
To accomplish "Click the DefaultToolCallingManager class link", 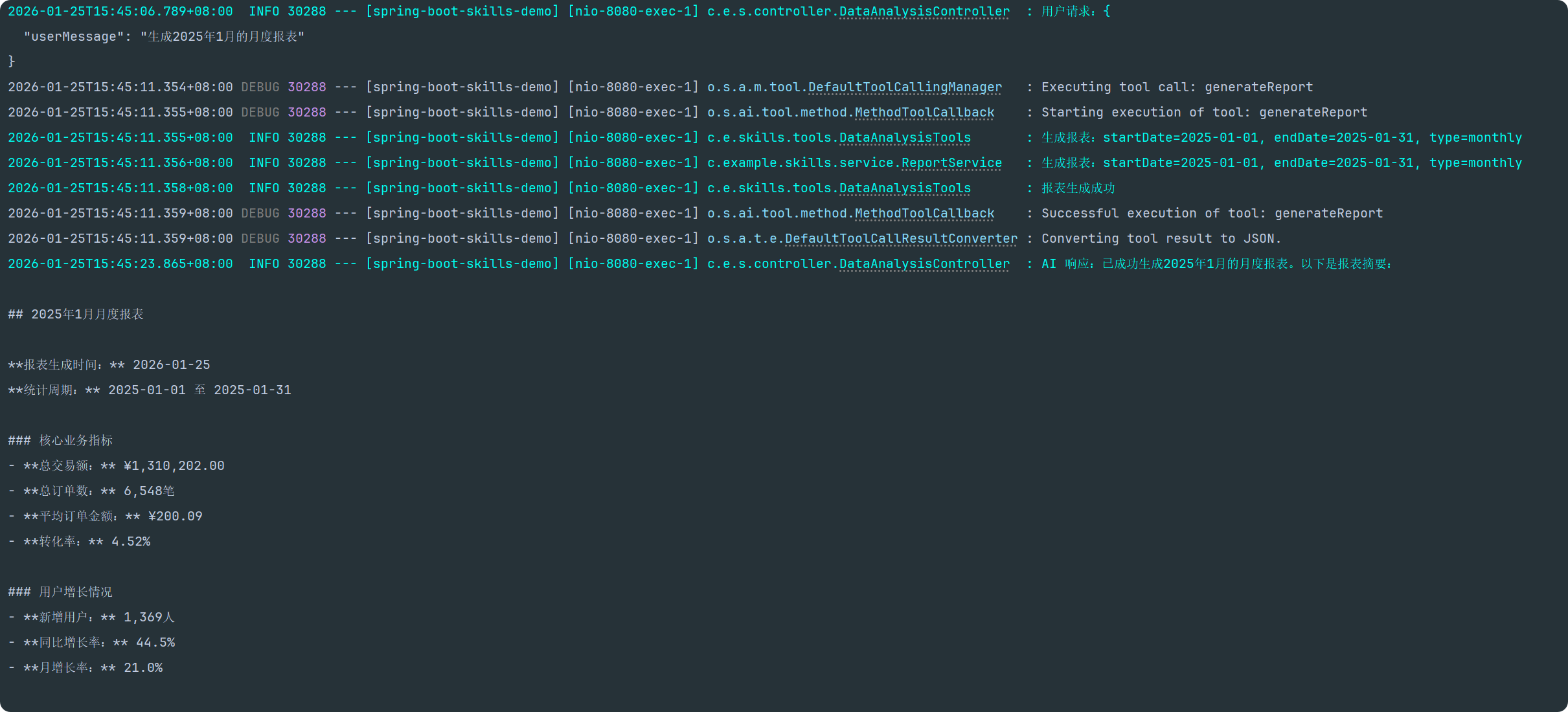I will click(x=905, y=87).
